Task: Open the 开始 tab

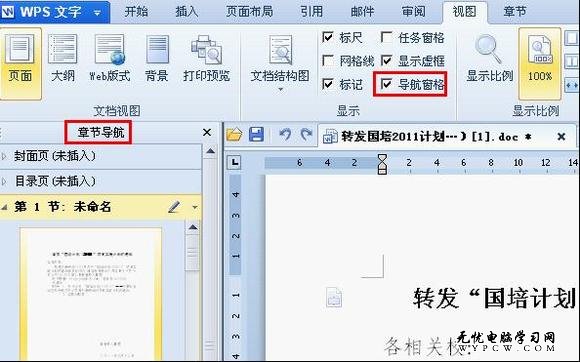Action: click(136, 12)
